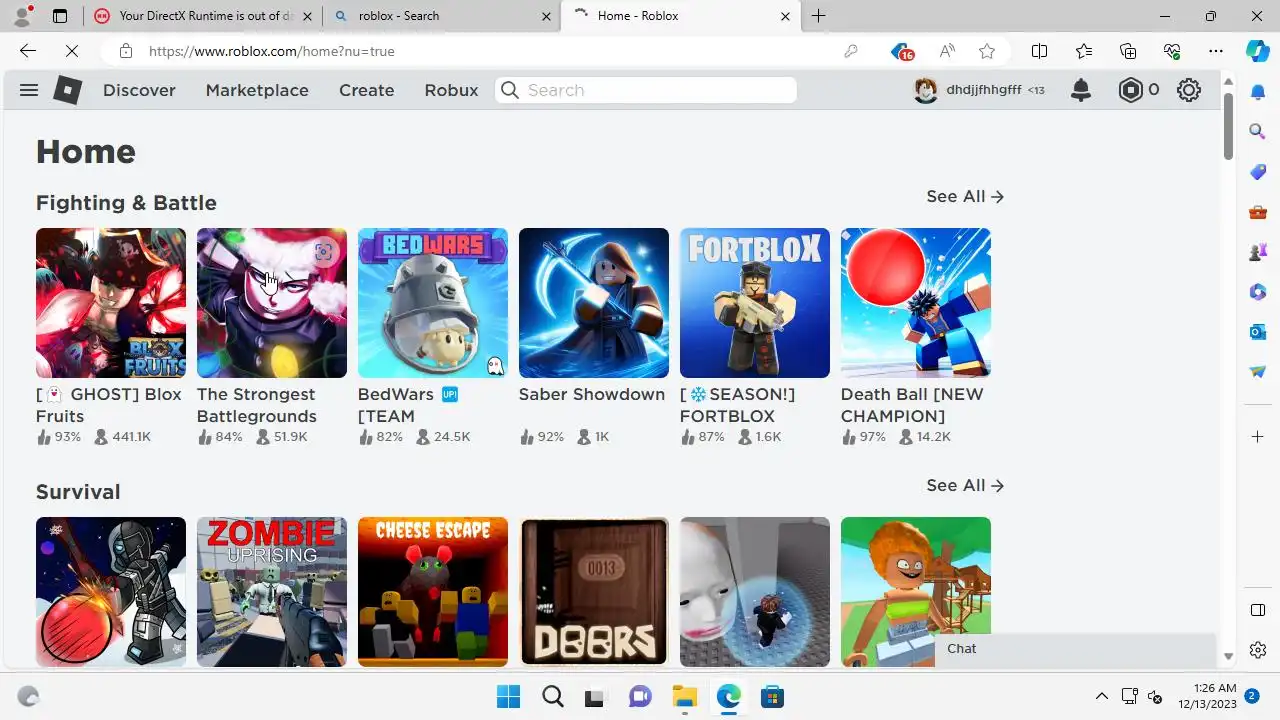Open the DOORS game thumbnail
This screenshot has height=720, width=1280.
point(594,591)
